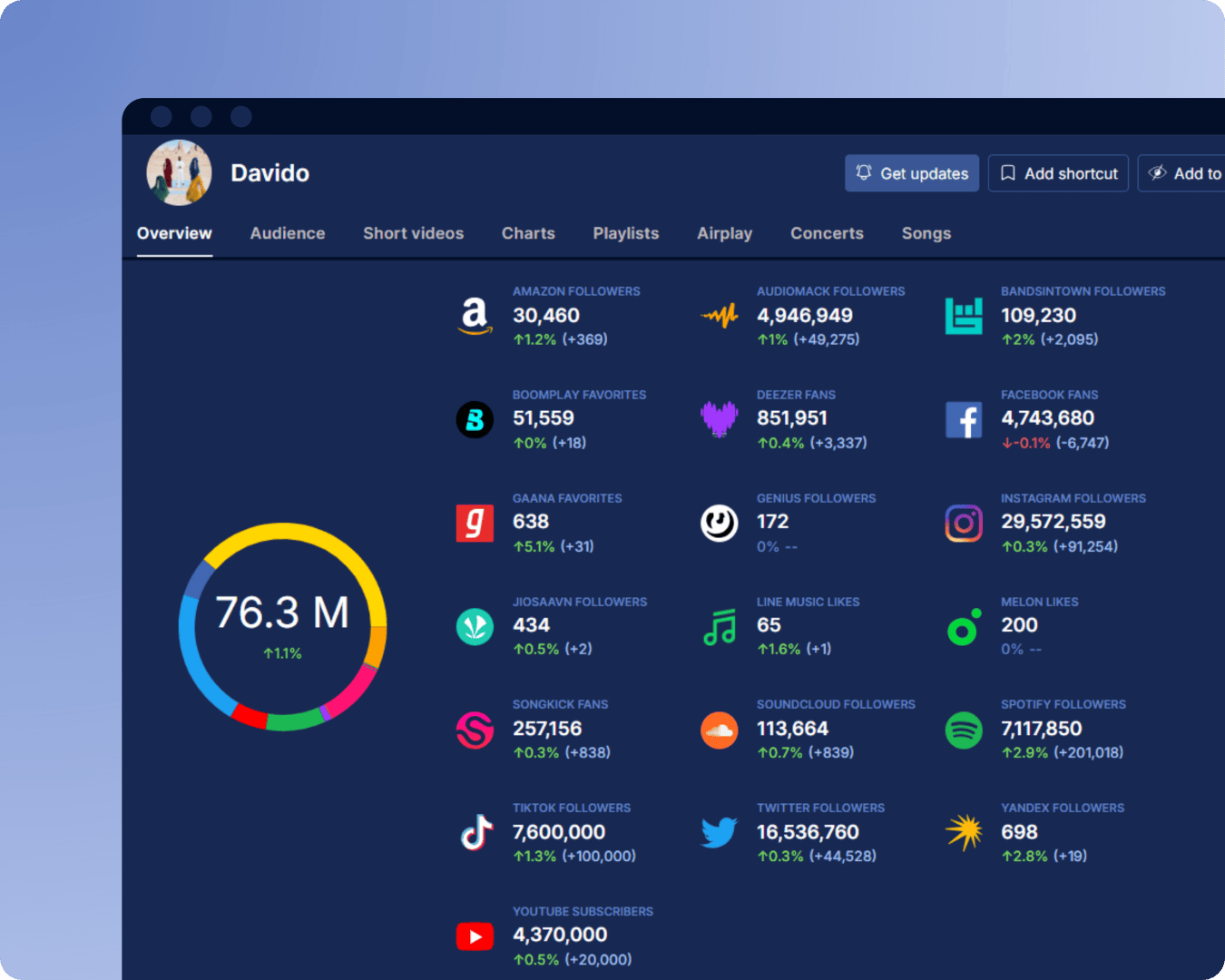Image resolution: width=1225 pixels, height=980 pixels.
Task: Click the SoundCloud logo icon
Action: click(719, 730)
